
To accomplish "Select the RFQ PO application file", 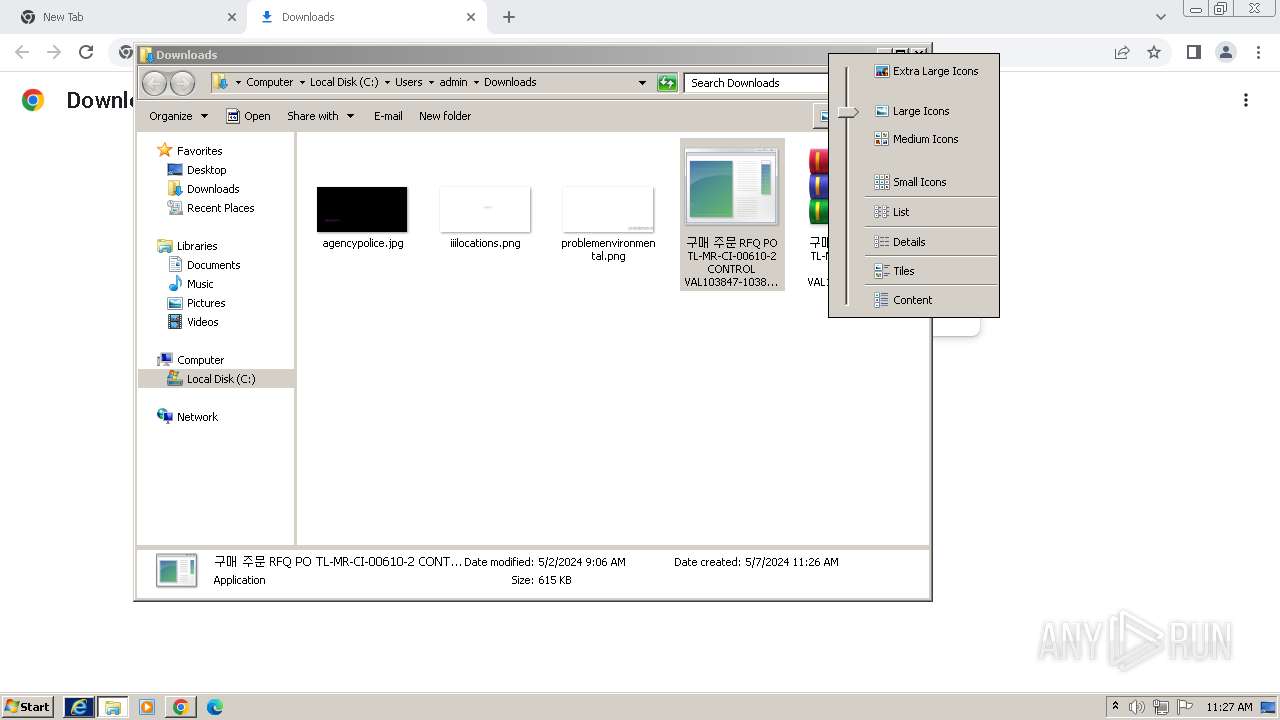I will coord(732,214).
